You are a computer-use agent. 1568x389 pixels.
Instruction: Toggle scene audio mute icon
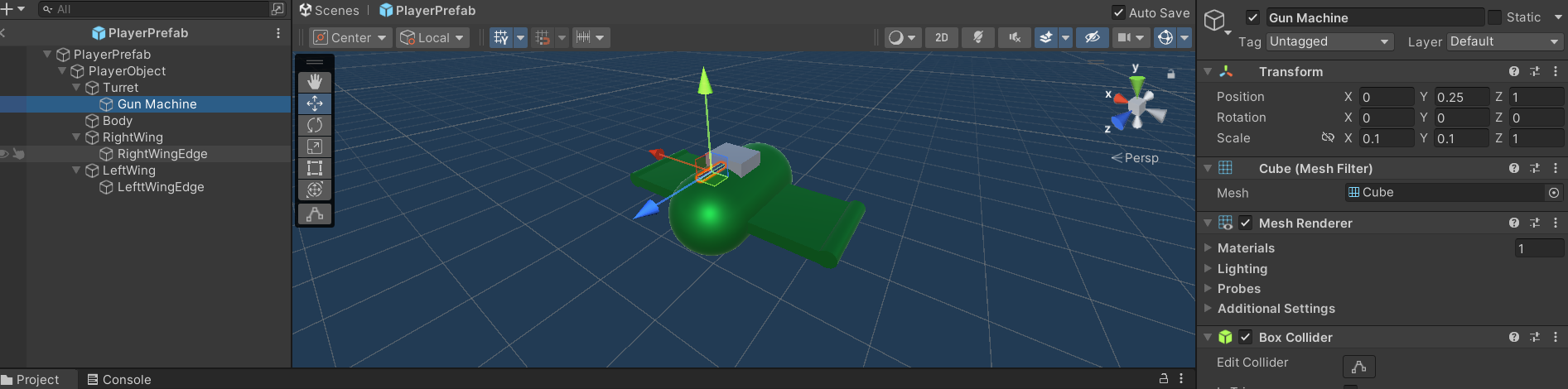click(x=1015, y=37)
